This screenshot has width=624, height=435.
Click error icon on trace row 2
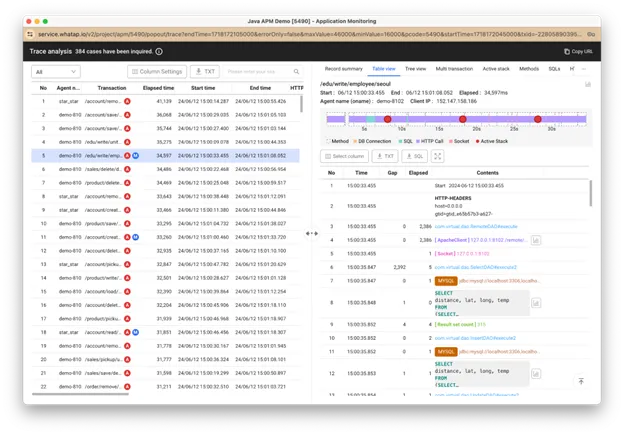tap(127, 115)
